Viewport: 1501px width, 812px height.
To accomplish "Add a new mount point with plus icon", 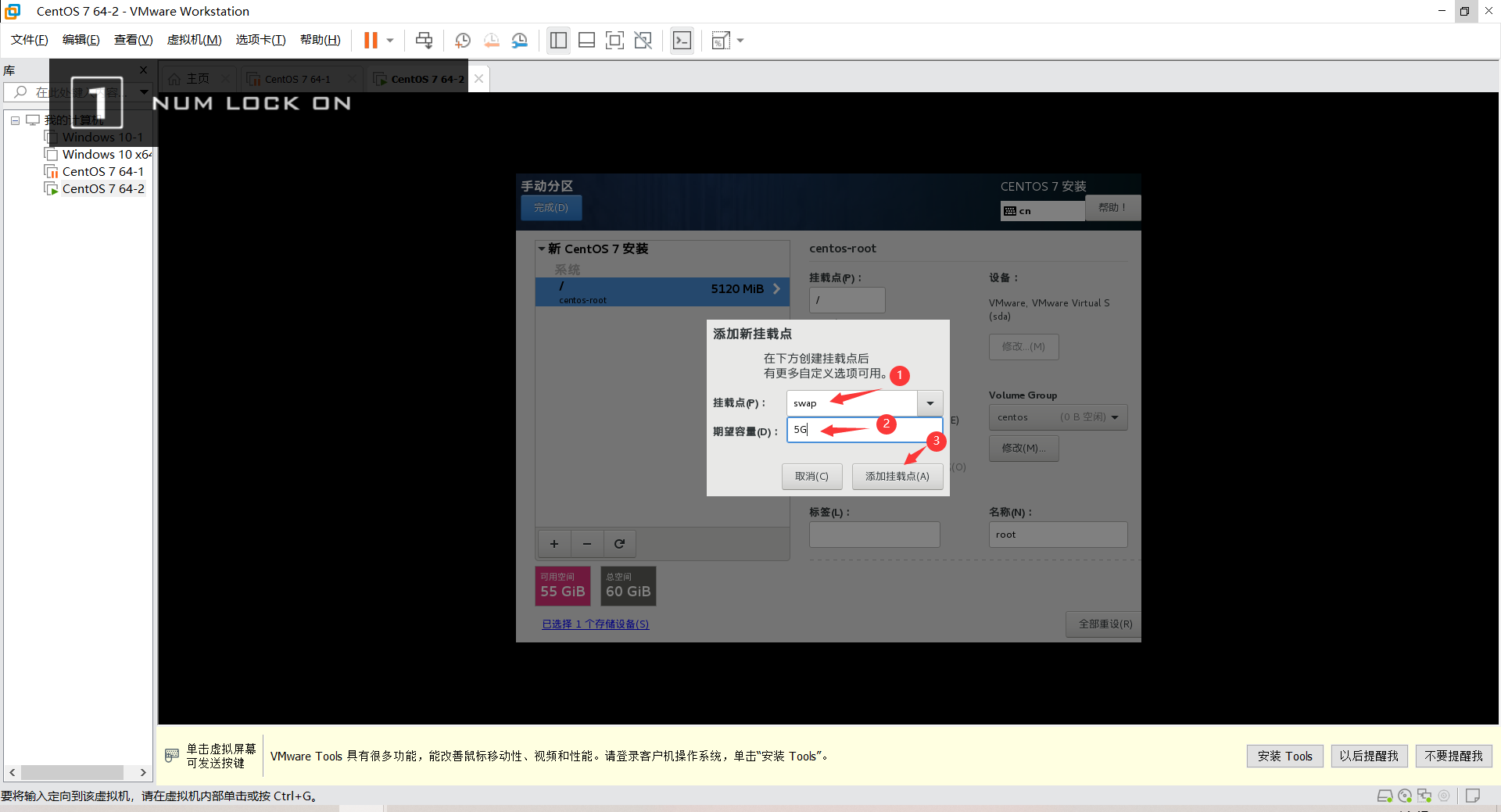I will point(554,544).
